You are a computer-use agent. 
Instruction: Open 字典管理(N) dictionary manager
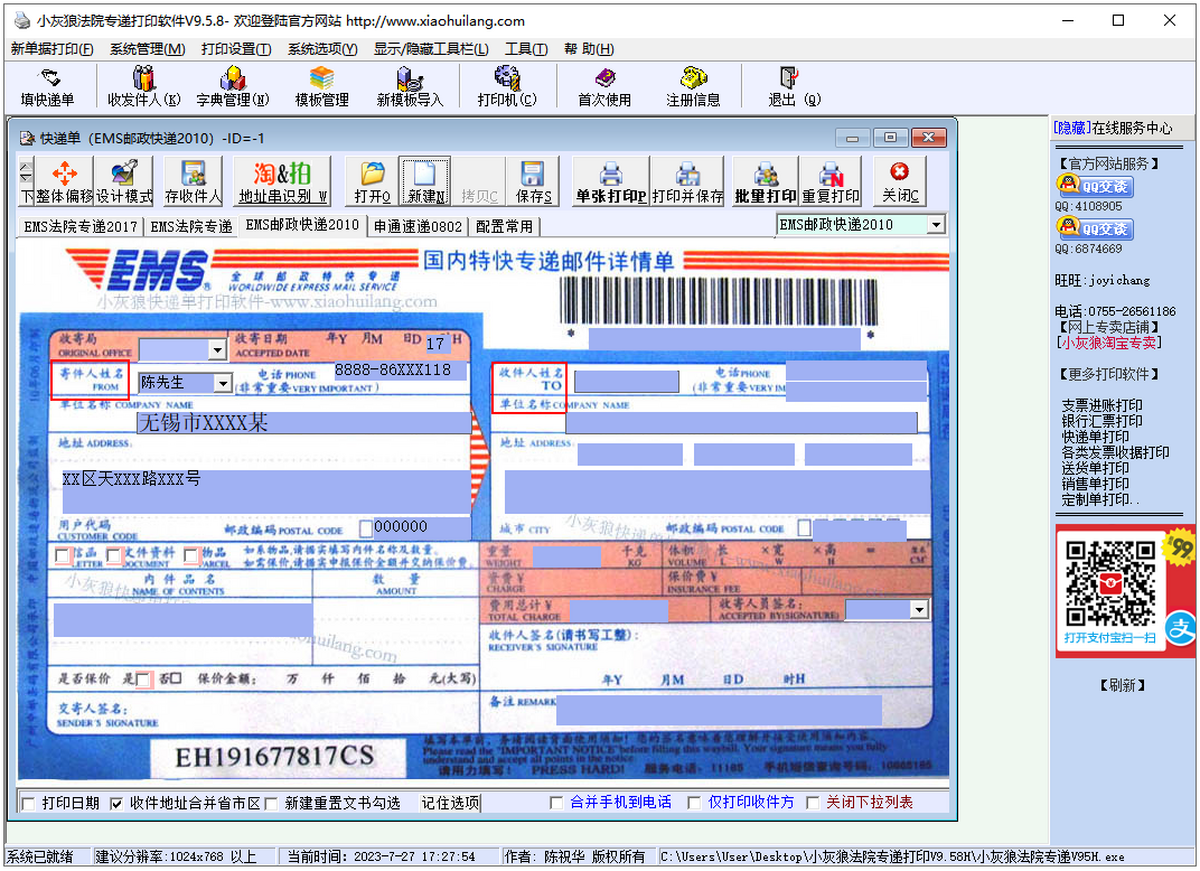(232, 87)
